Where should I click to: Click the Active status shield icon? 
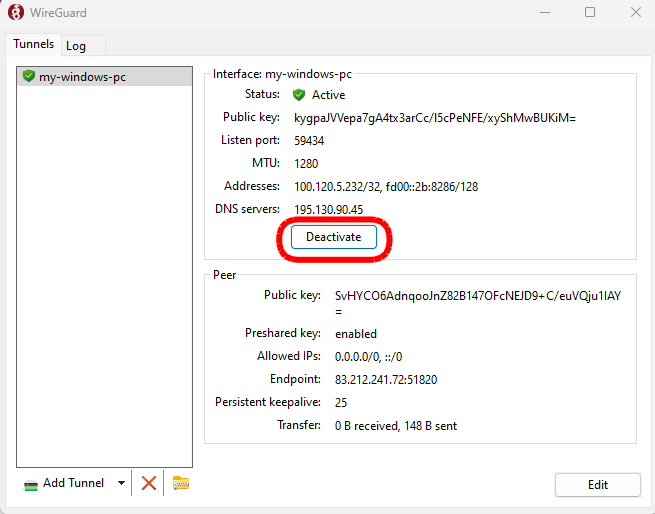(299, 95)
